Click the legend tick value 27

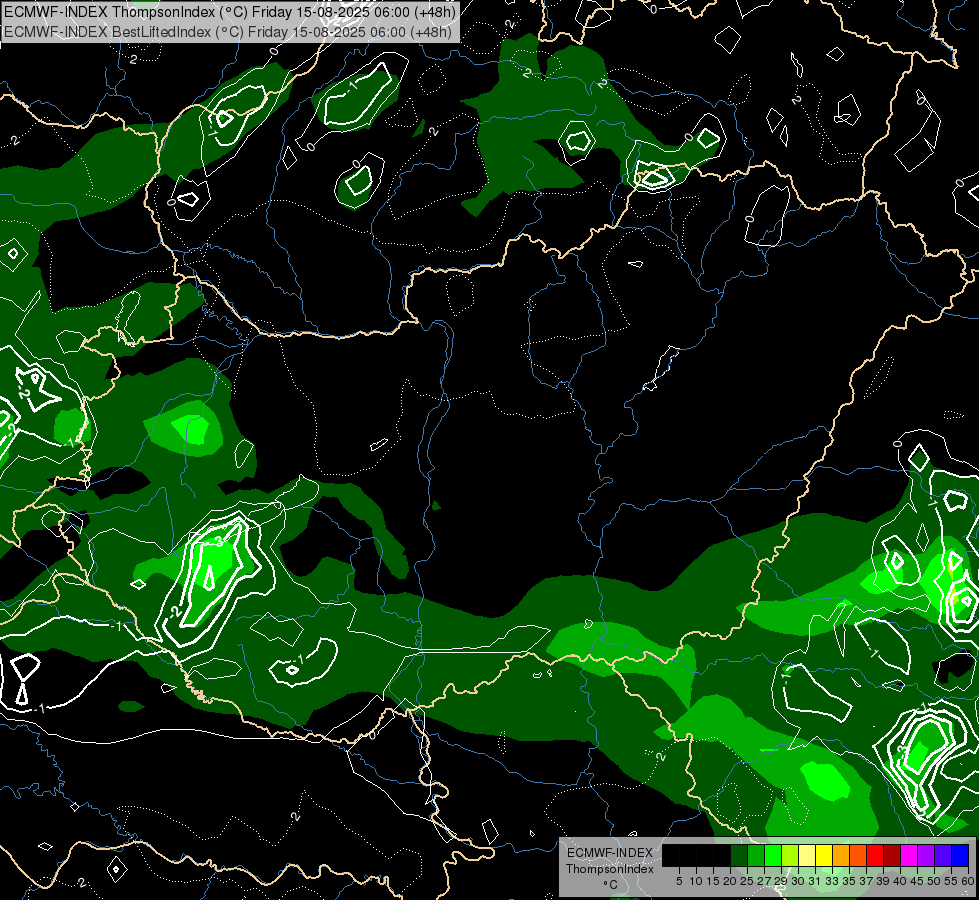(764, 881)
